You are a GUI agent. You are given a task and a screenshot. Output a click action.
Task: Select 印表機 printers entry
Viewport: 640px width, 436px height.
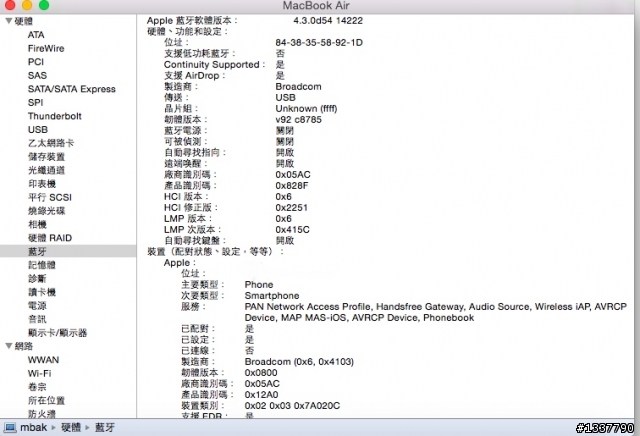[42, 184]
